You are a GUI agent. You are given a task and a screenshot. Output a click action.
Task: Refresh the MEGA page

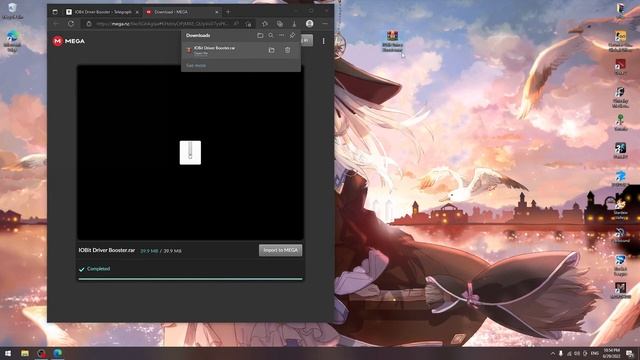pyautogui.click(x=71, y=24)
